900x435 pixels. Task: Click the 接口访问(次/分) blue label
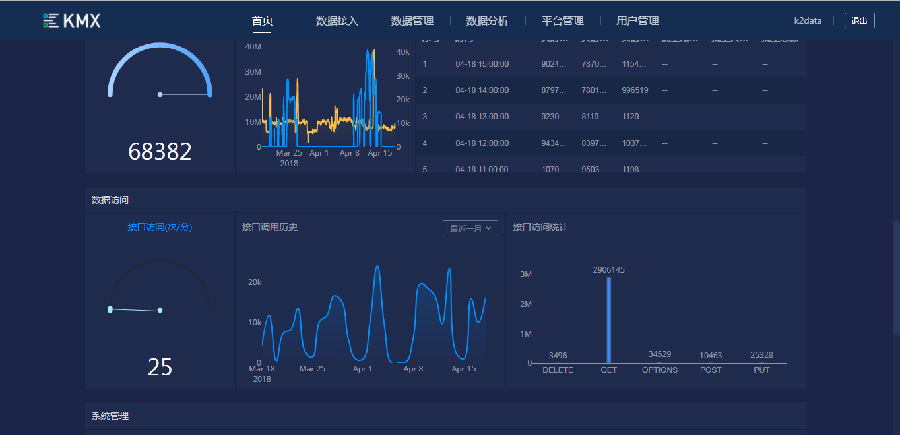(x=160, y=227)
